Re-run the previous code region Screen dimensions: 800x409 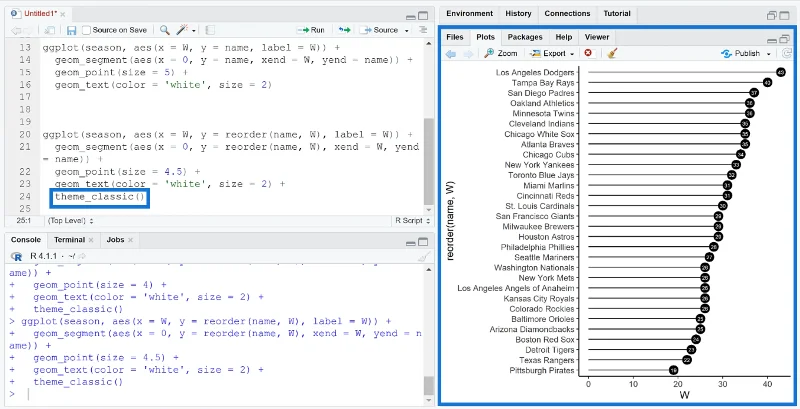point(344,30)
